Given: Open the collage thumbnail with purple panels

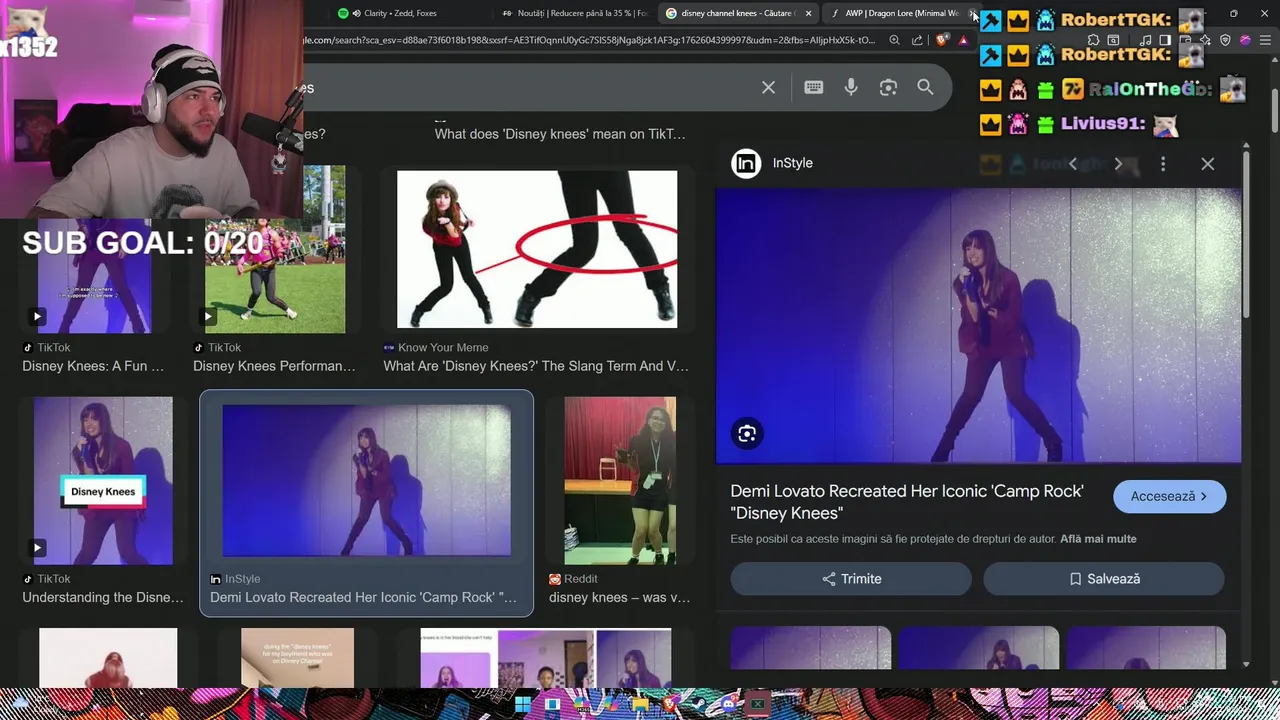Looking at the screenshot, I should point(546,658).
